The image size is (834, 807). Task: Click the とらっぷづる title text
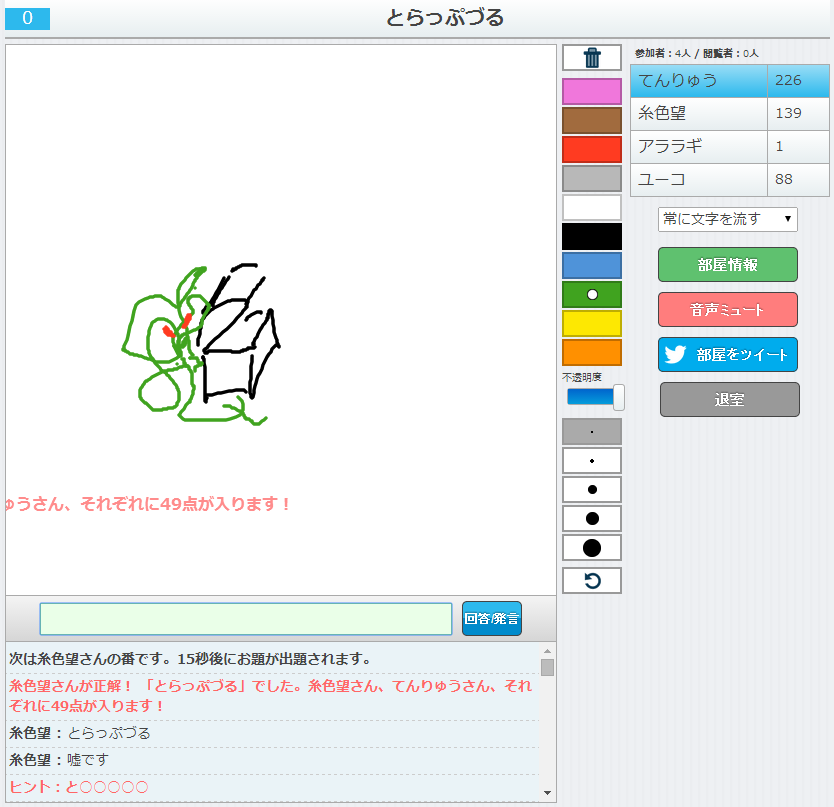click(445, 18)
